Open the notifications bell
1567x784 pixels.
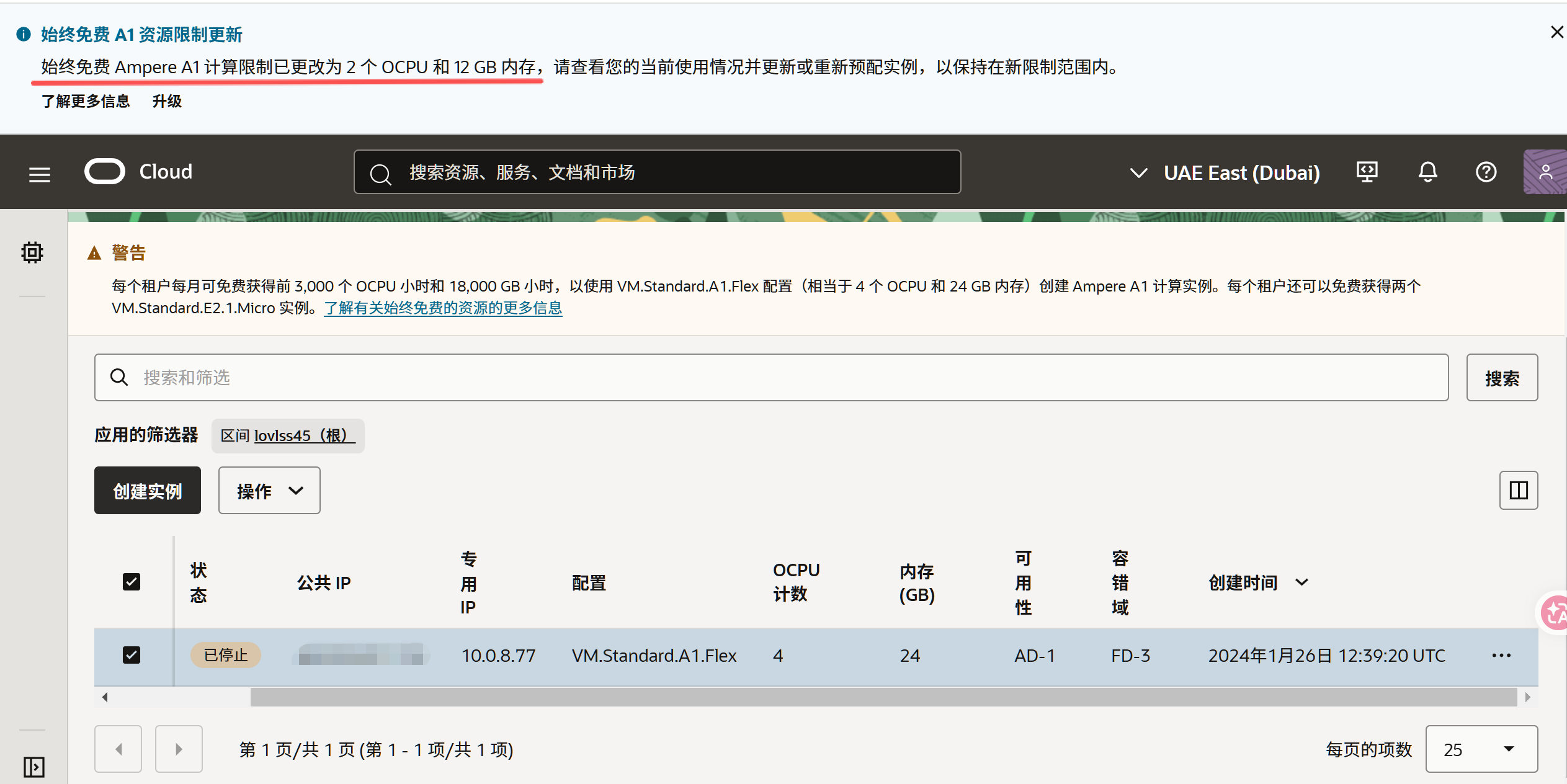click(x=1428, y=172)
